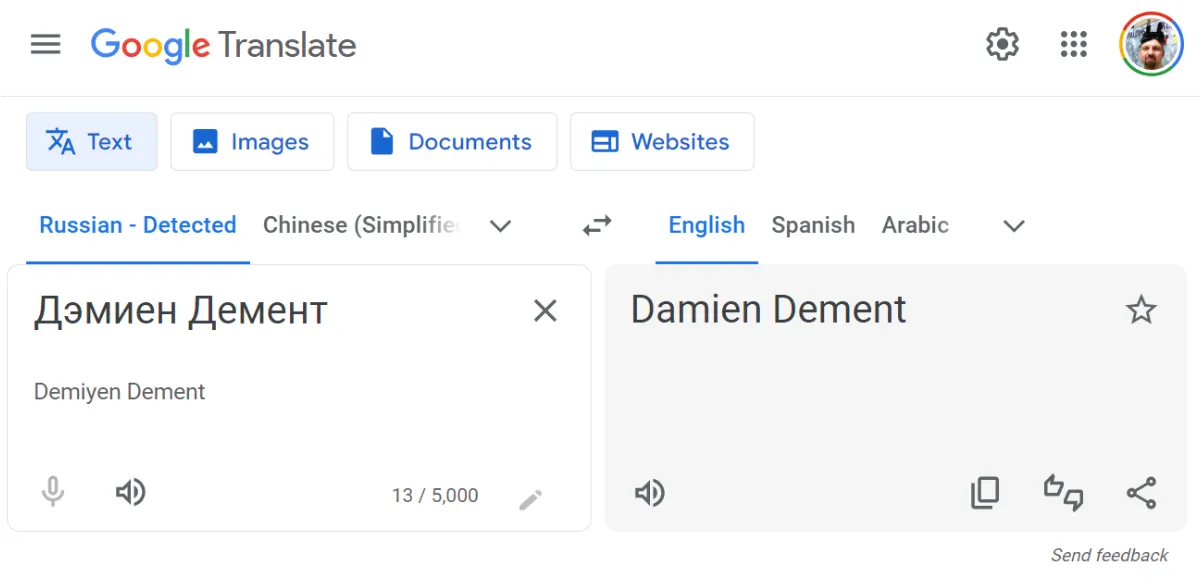Click the Send feedback link
The width and height of the screenshot is (1200, 584).
(x=1109, y=555)
